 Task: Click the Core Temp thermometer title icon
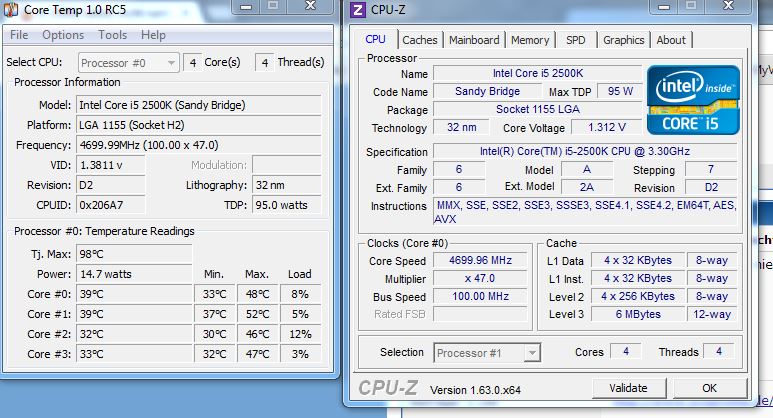tap(11, 9)
